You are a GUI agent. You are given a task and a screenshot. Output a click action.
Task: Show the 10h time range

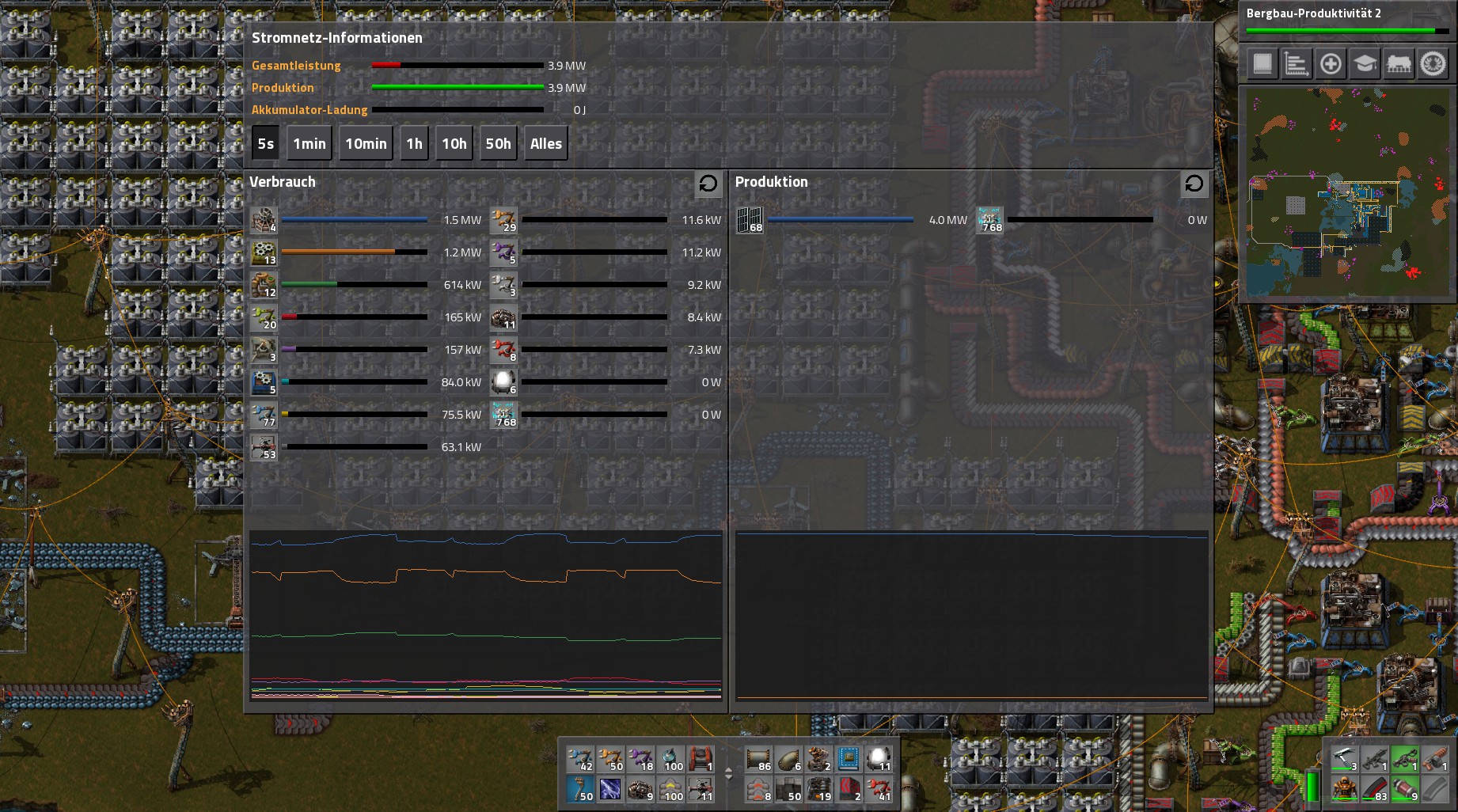(x=454, y=143)
